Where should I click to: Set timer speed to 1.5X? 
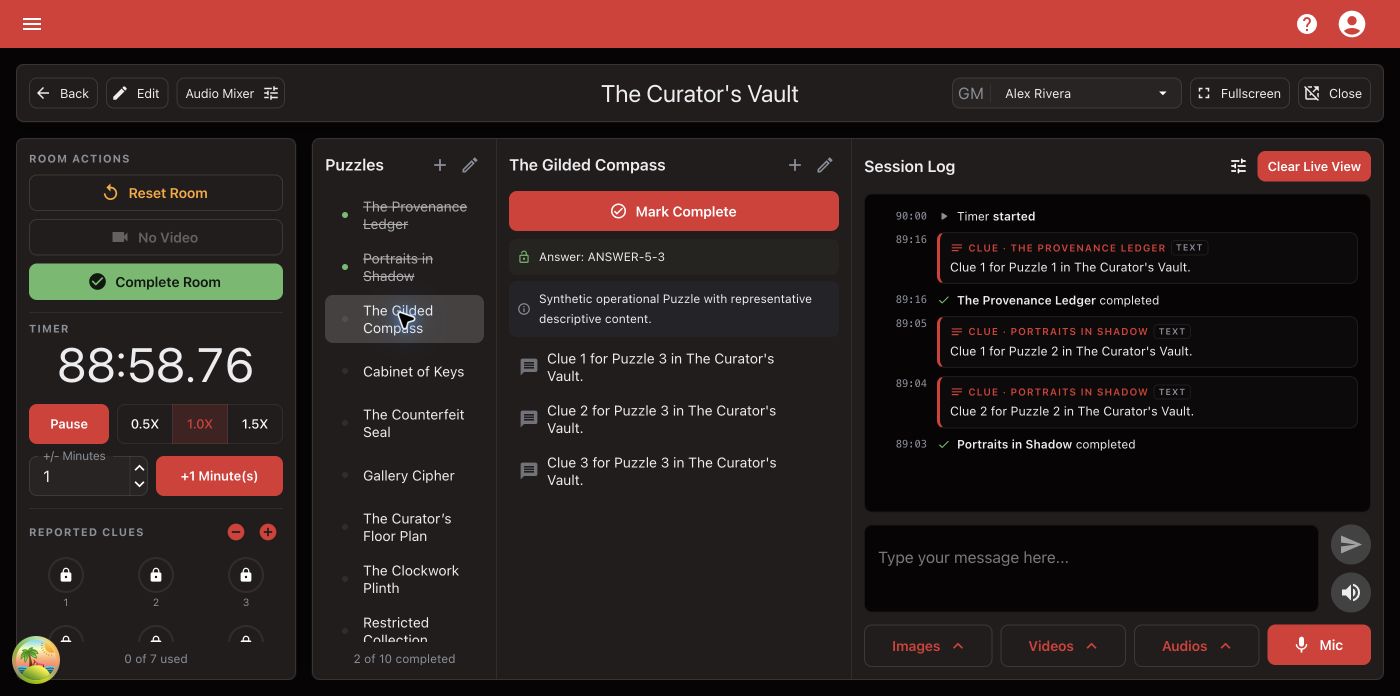pyautogui.click(x=255, y=424)
